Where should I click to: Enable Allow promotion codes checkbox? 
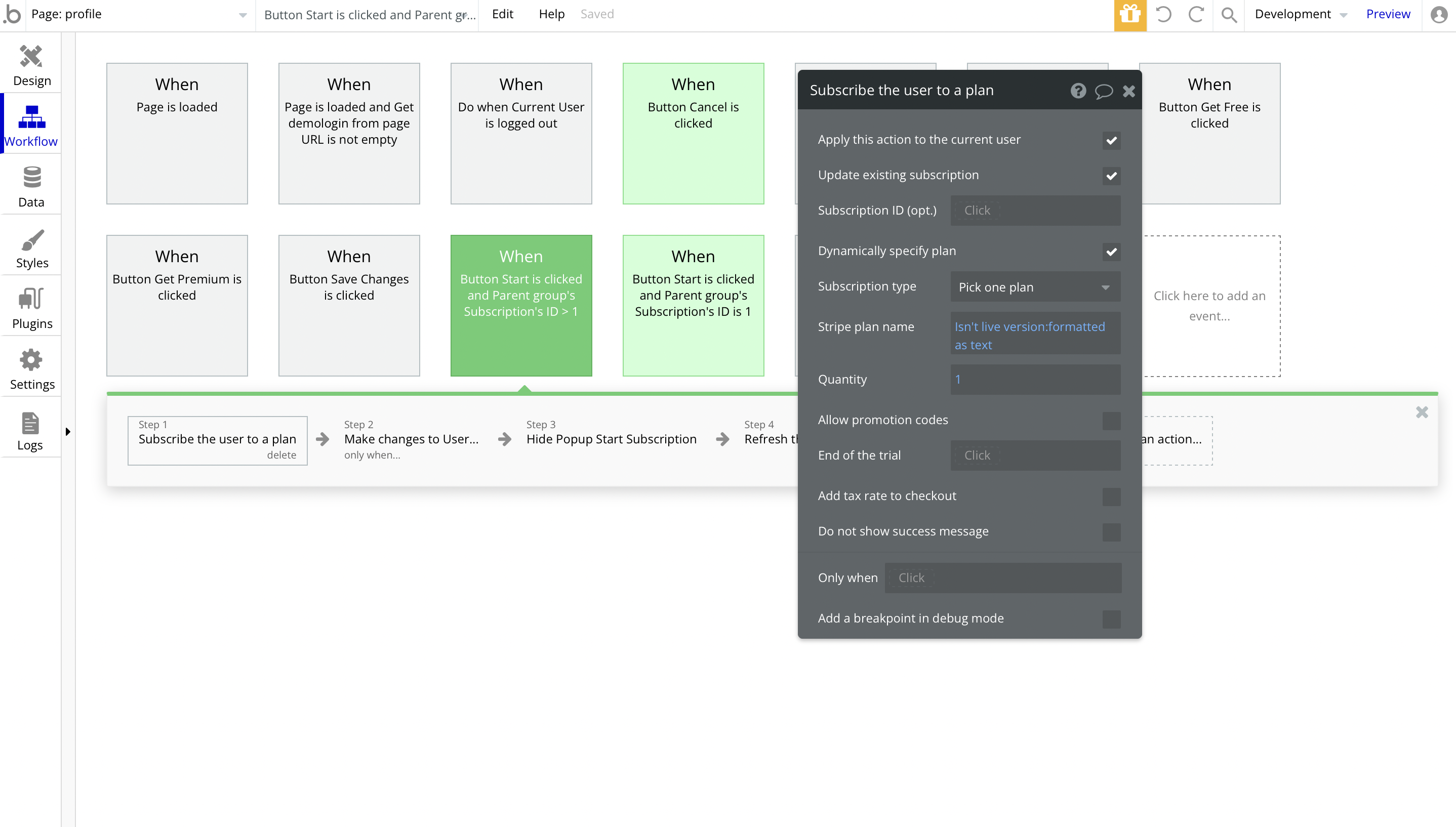click(1111, 421)
